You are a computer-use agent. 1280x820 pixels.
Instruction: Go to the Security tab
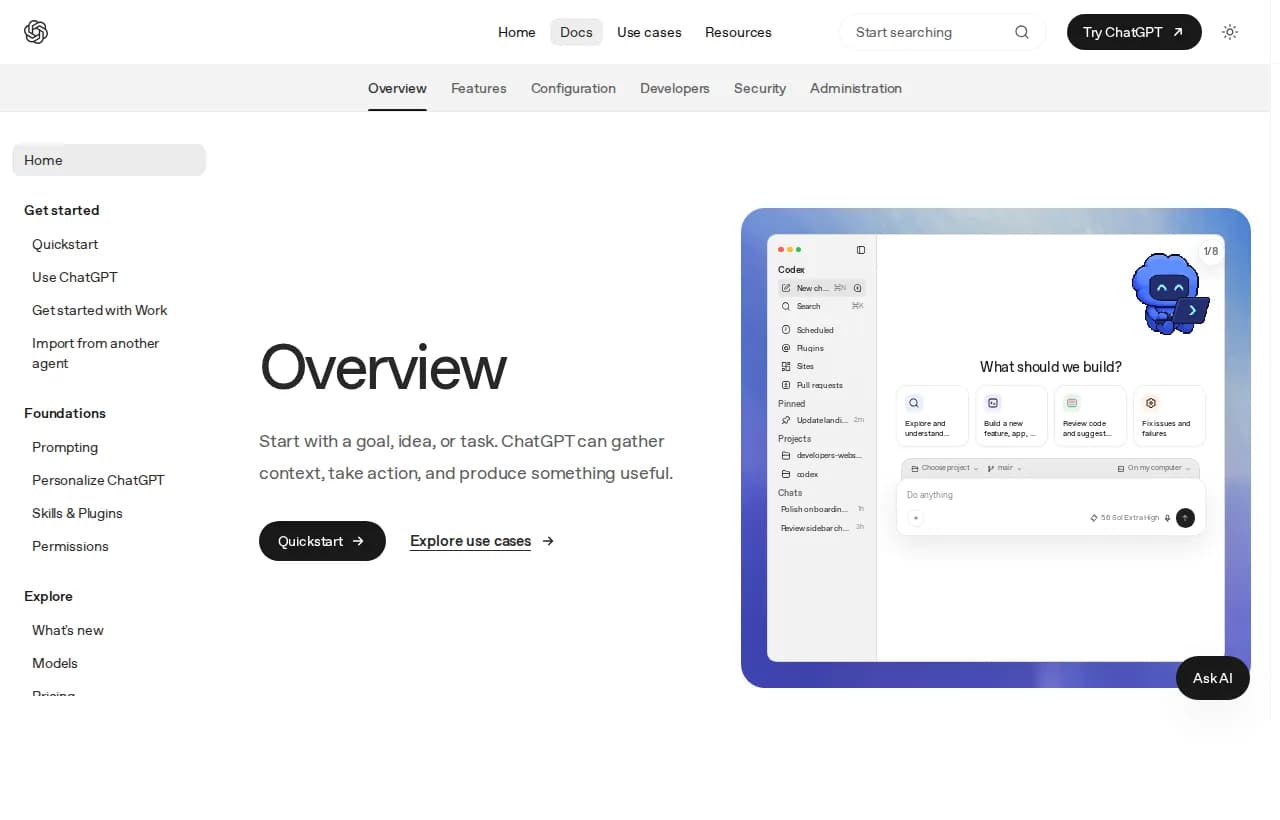[x=760, y=88]
